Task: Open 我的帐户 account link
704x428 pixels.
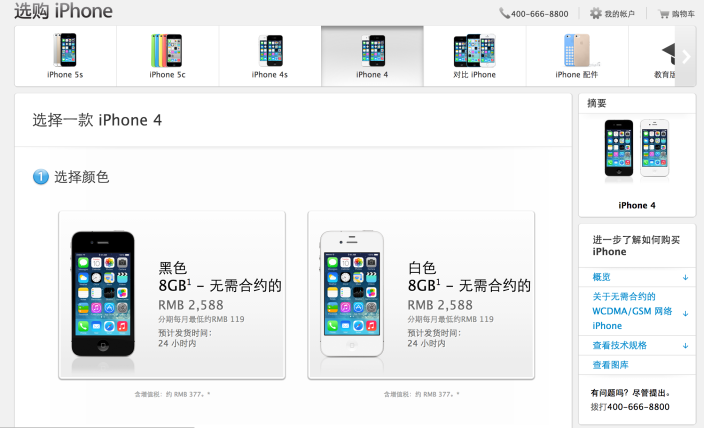Action: [620, 14]
